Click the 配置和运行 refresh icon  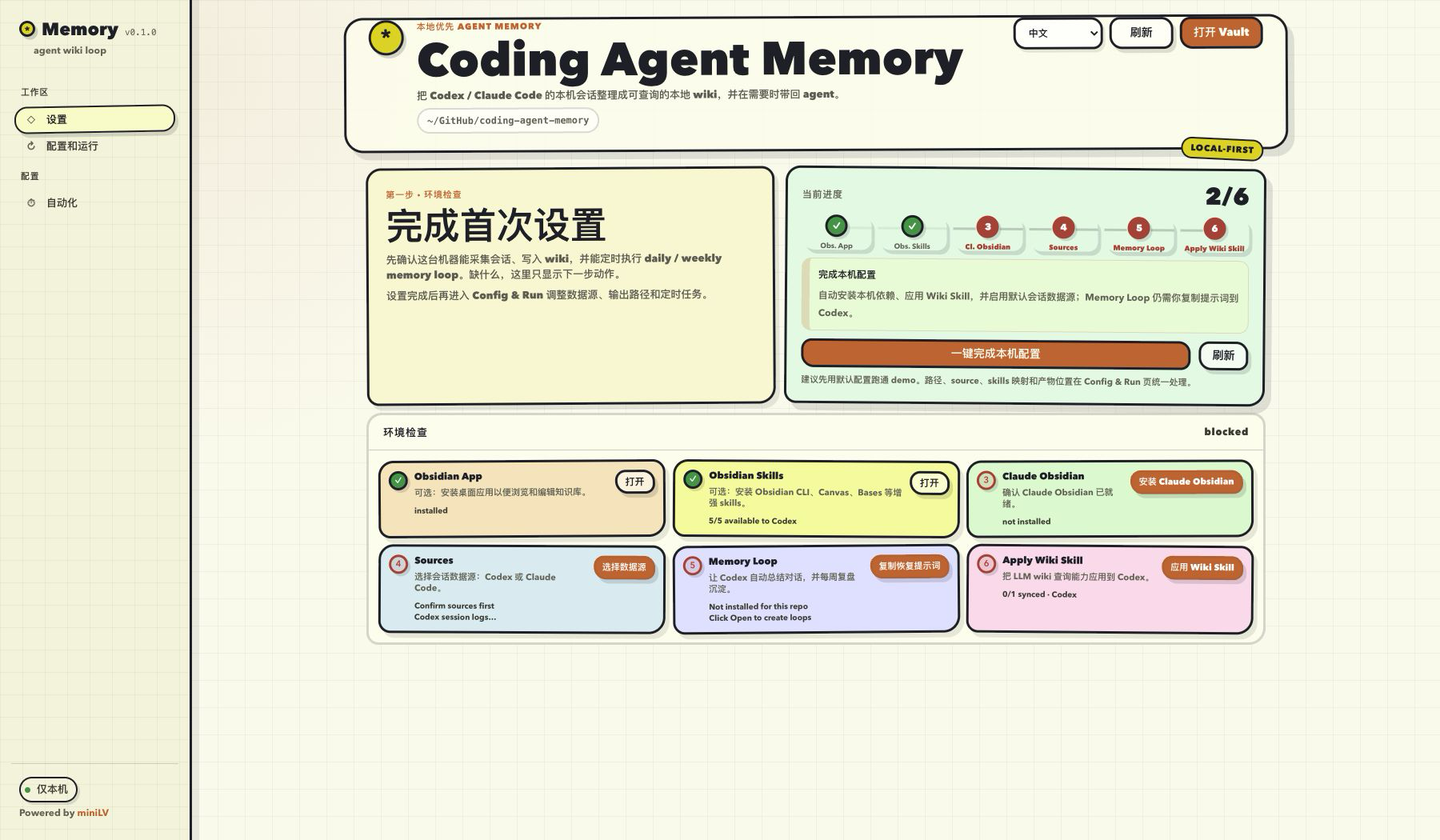click(31, 146)
